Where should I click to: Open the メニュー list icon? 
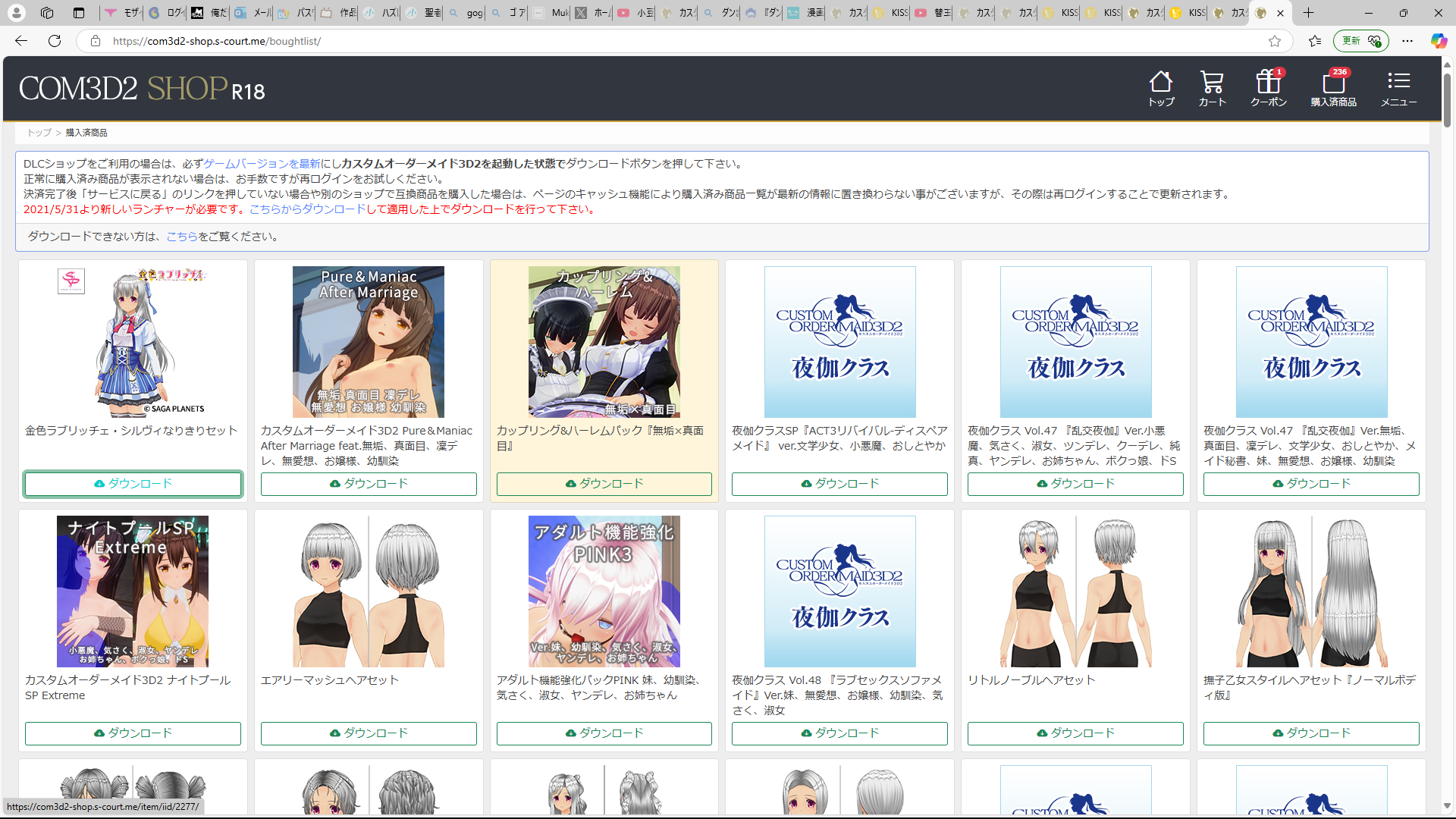(1398, 88)
